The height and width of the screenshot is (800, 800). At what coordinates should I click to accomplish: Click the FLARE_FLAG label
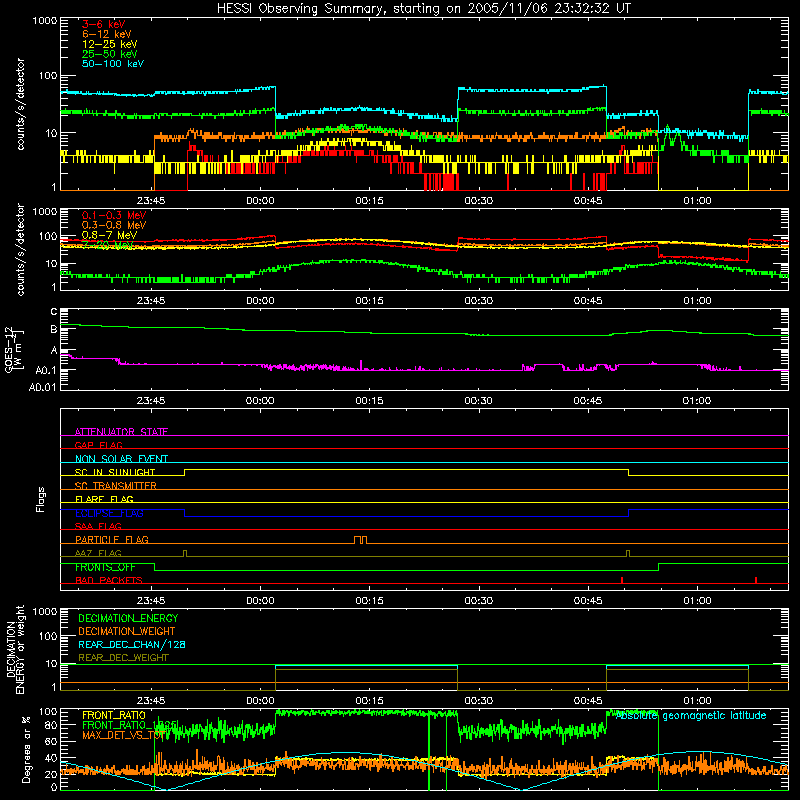click(x=104, y=499)
